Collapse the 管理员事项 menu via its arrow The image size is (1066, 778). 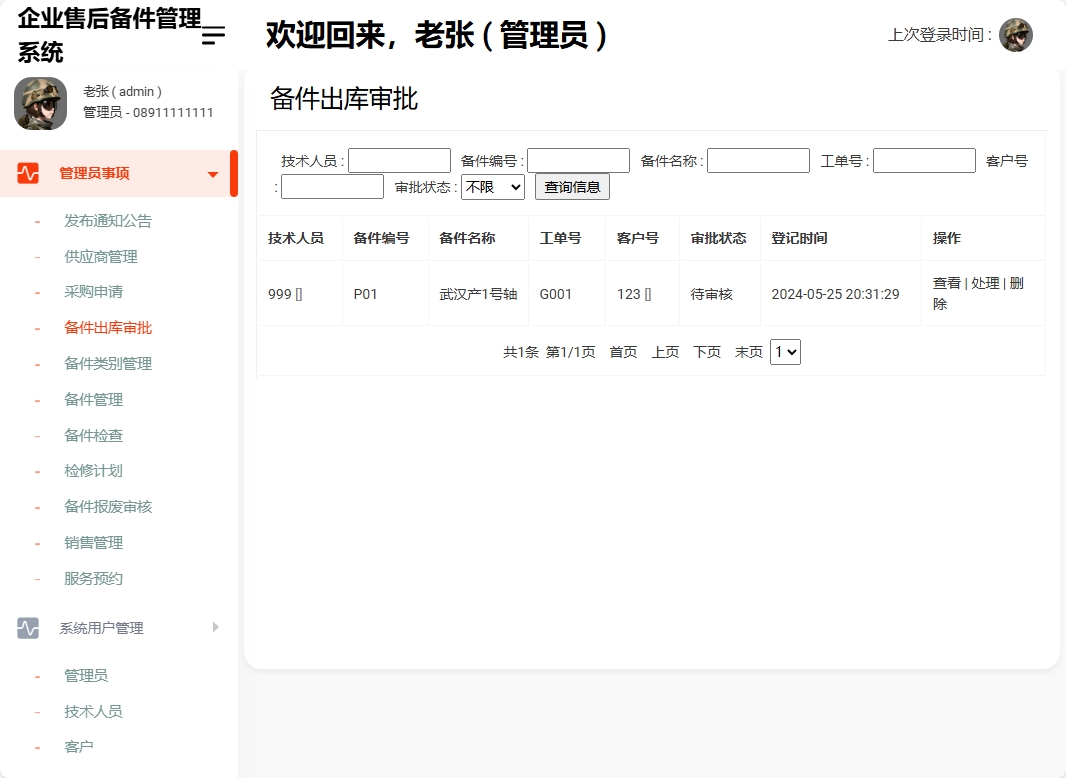[212, 172]
